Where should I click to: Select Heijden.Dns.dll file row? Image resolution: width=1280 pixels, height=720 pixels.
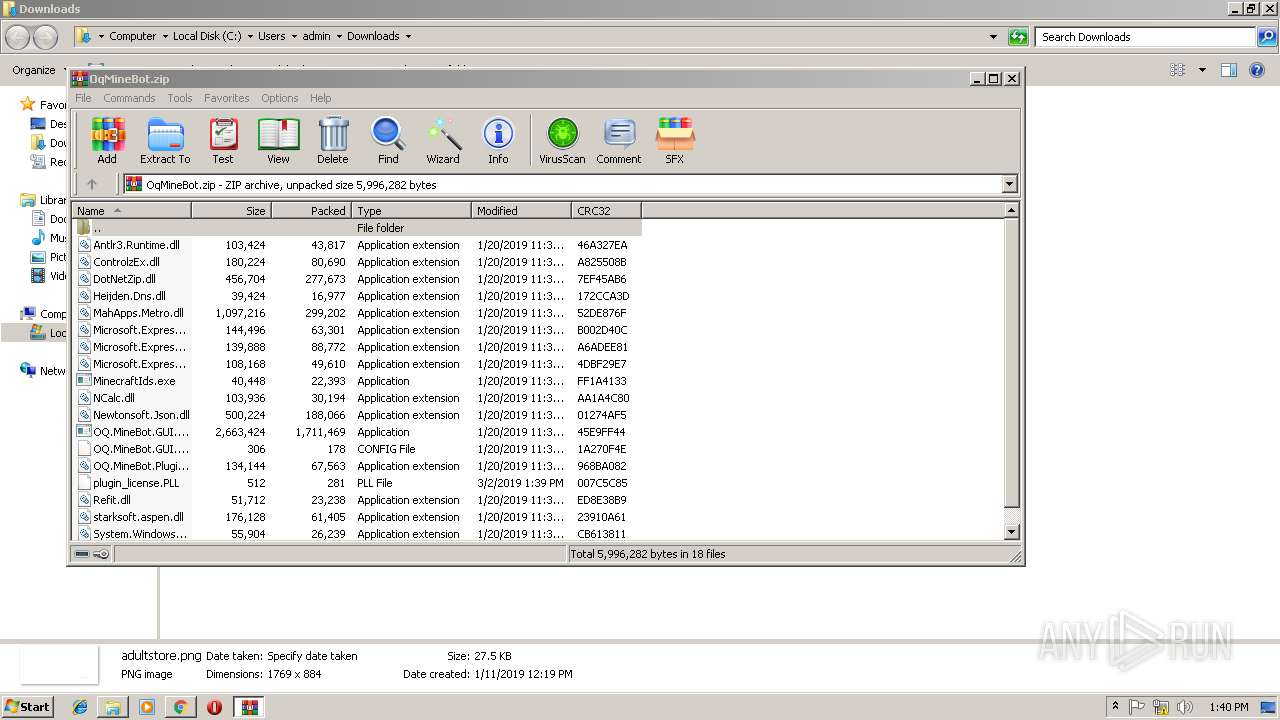point(357,296)
